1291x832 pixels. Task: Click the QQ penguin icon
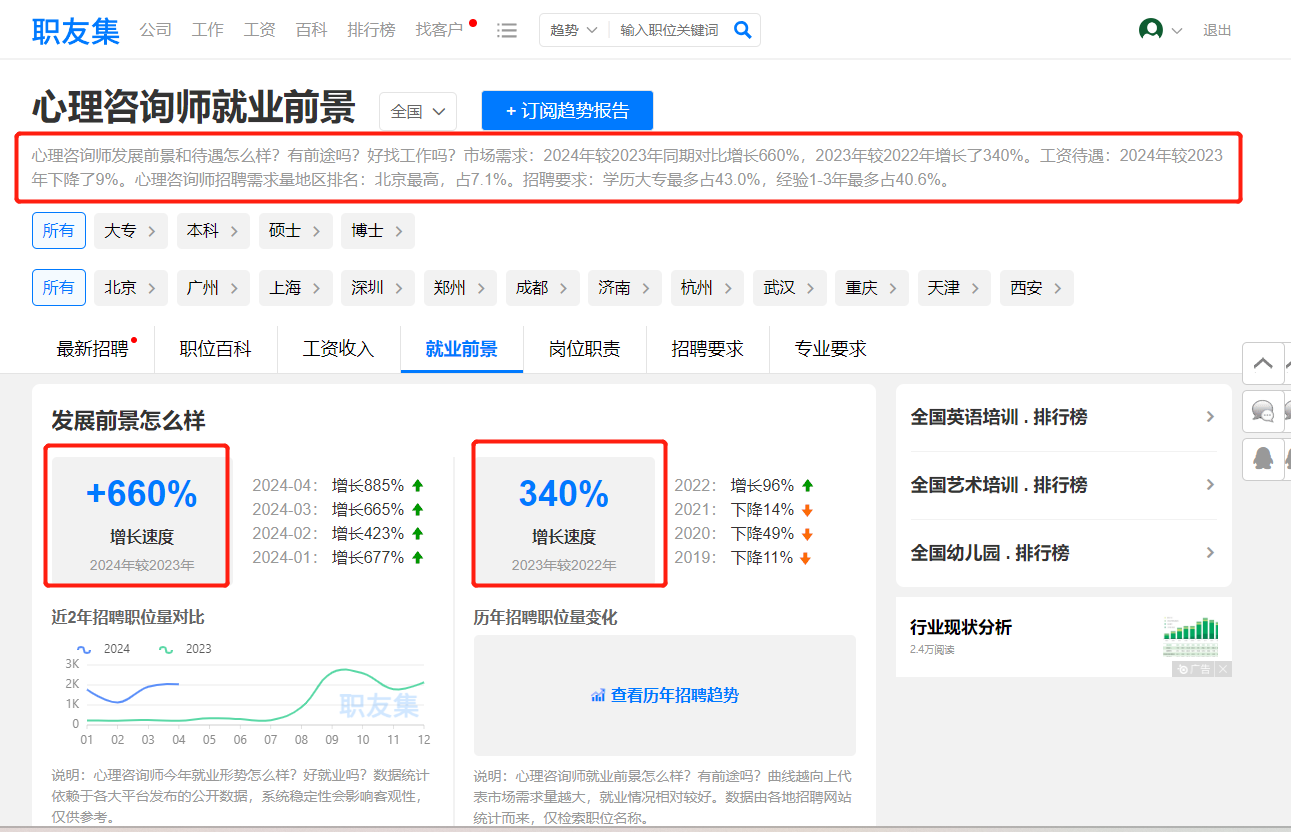point(1263,459)
